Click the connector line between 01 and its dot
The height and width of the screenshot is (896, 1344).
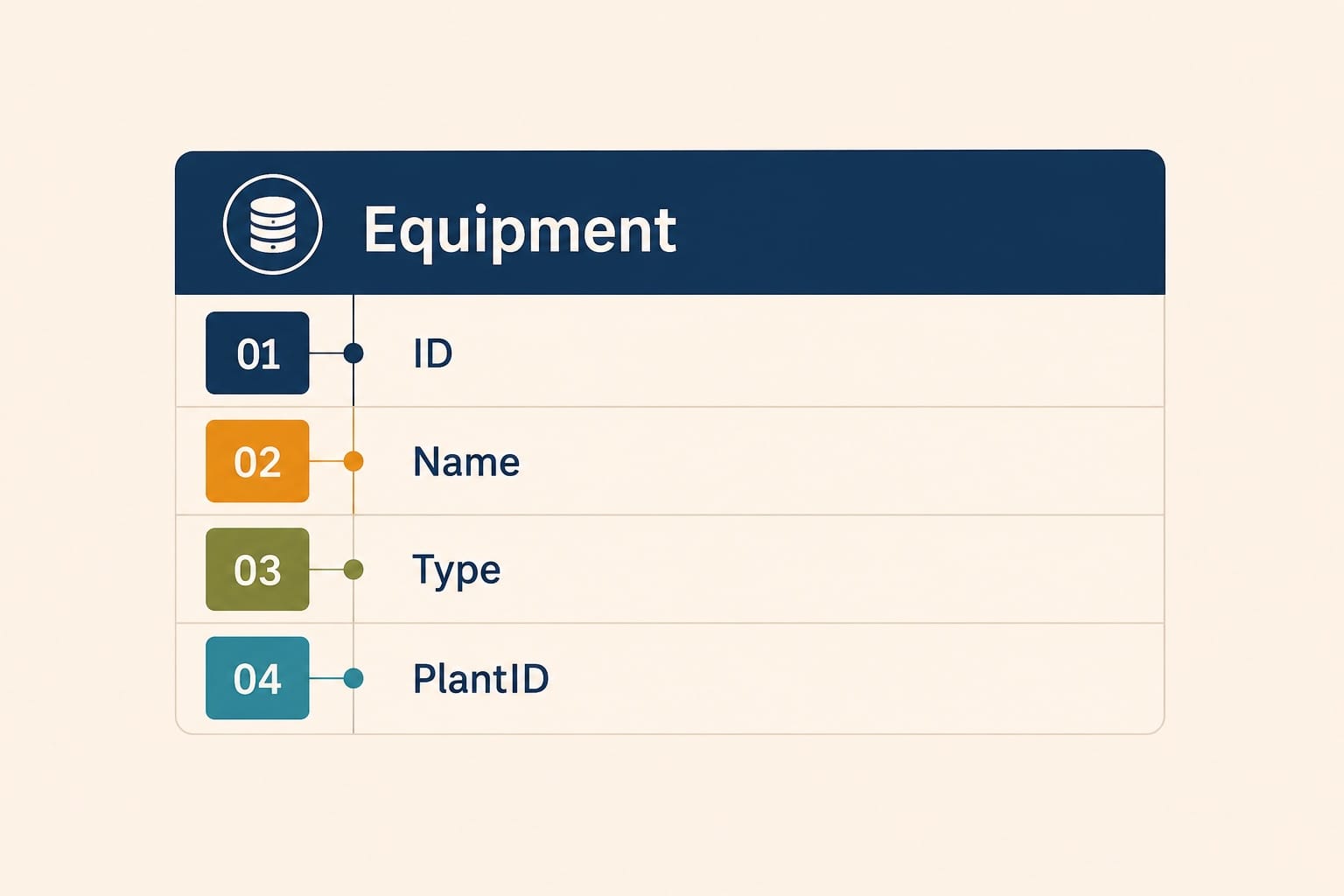click(x=326, y=353)
